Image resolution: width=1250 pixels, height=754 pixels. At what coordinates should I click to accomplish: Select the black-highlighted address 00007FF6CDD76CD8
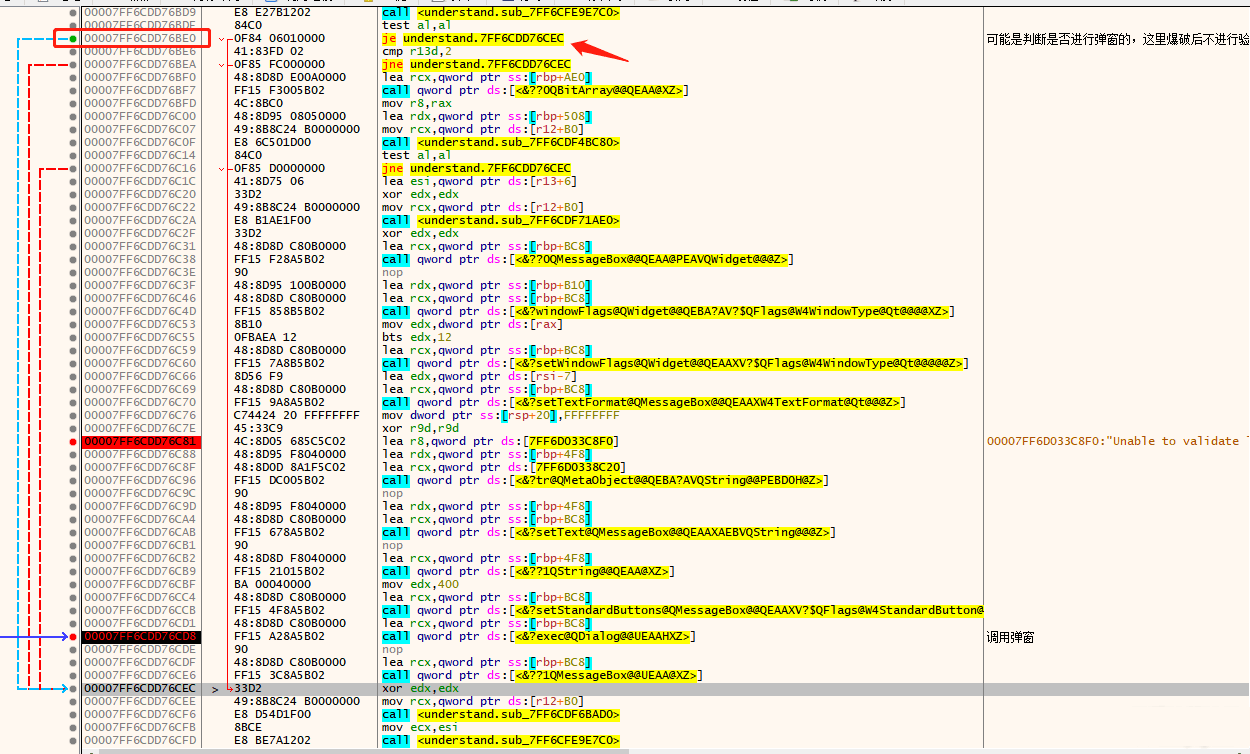tap(140, 636)
